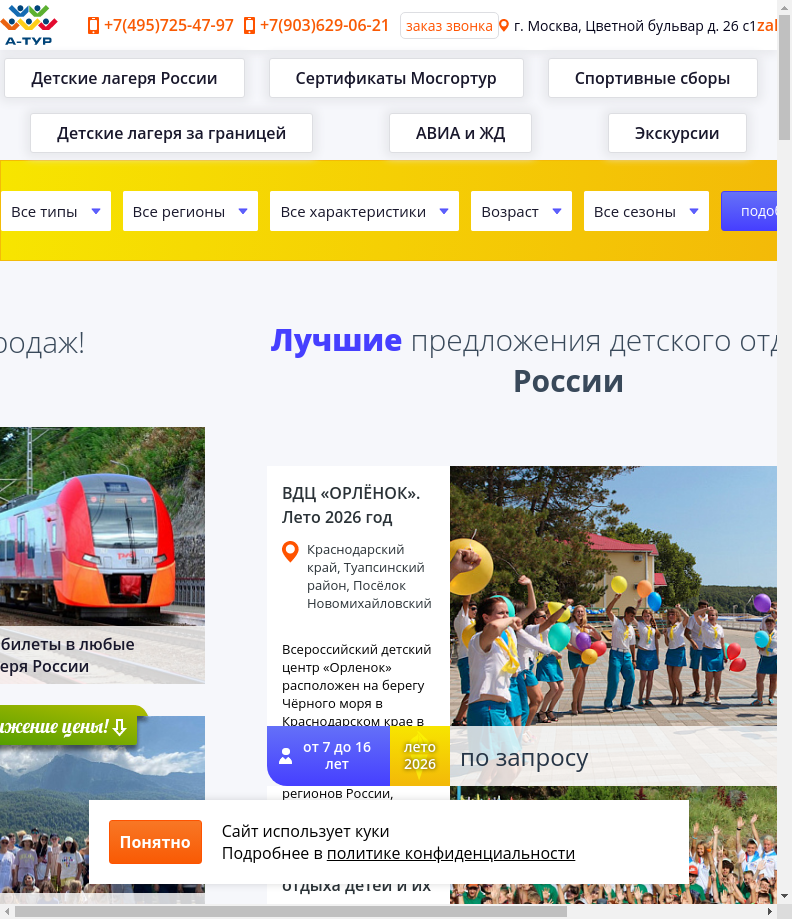Click phone icon beside +7(495)725-47-97
792x919 pixels.
pos(93,25)
